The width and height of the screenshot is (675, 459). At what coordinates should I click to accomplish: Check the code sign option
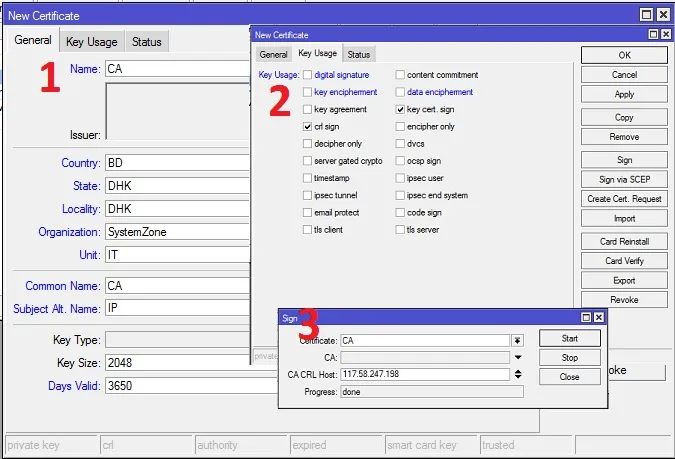point(400,213)
